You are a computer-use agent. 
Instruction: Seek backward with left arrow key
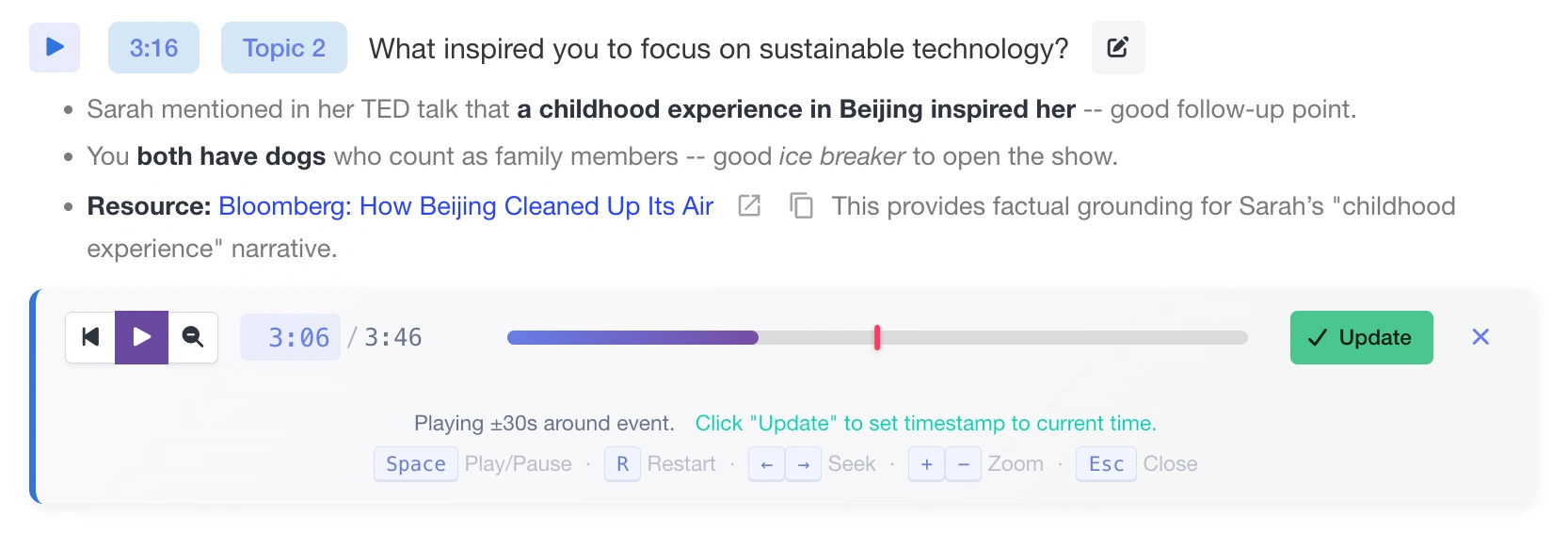coord(767,464)
